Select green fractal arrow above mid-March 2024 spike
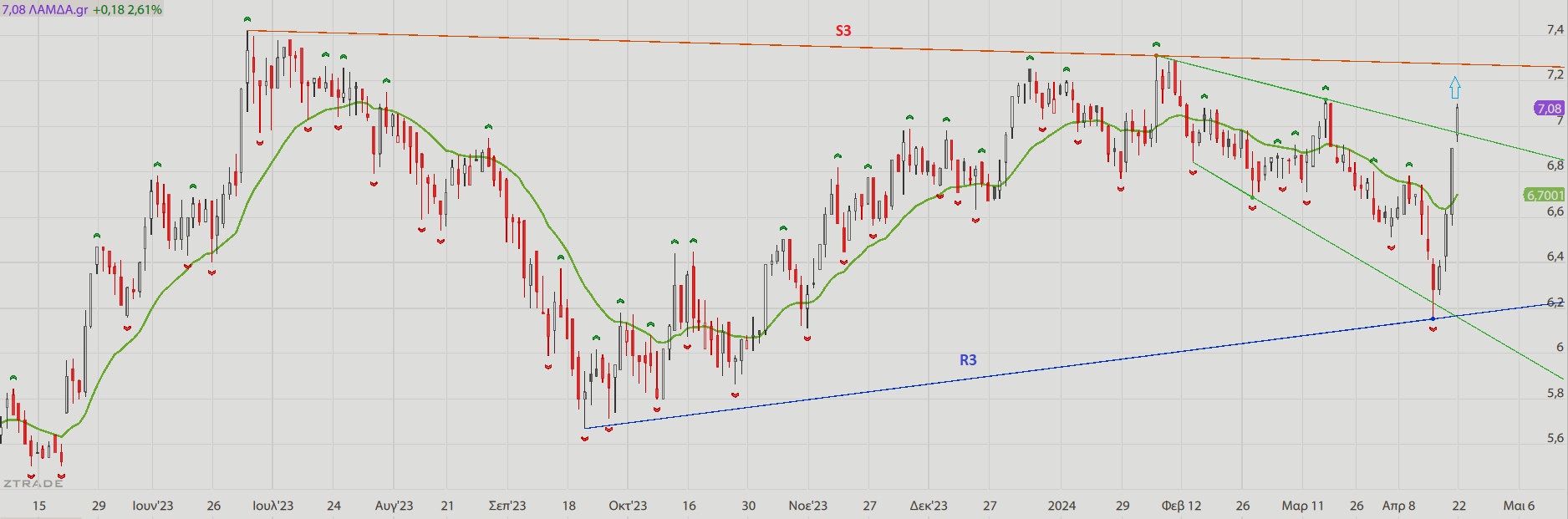This screenshot has width=1568, height=519. [x=1325, y=88]
